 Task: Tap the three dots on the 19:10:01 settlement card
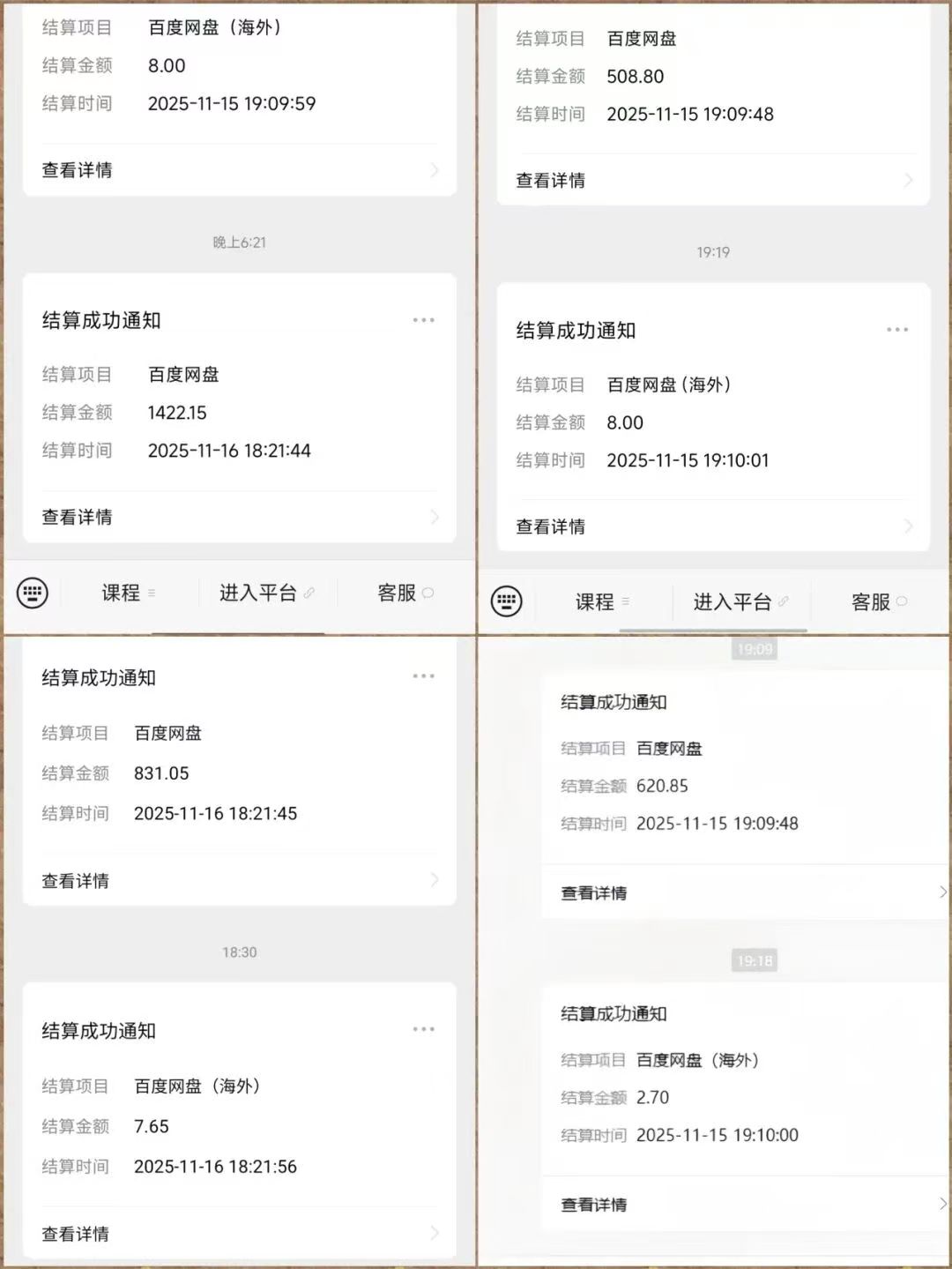[897, 330]
